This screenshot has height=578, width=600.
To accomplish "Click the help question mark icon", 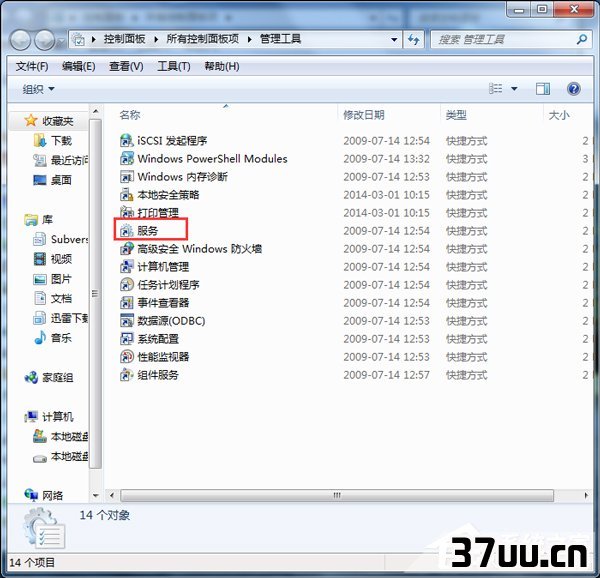I will 573,89.
